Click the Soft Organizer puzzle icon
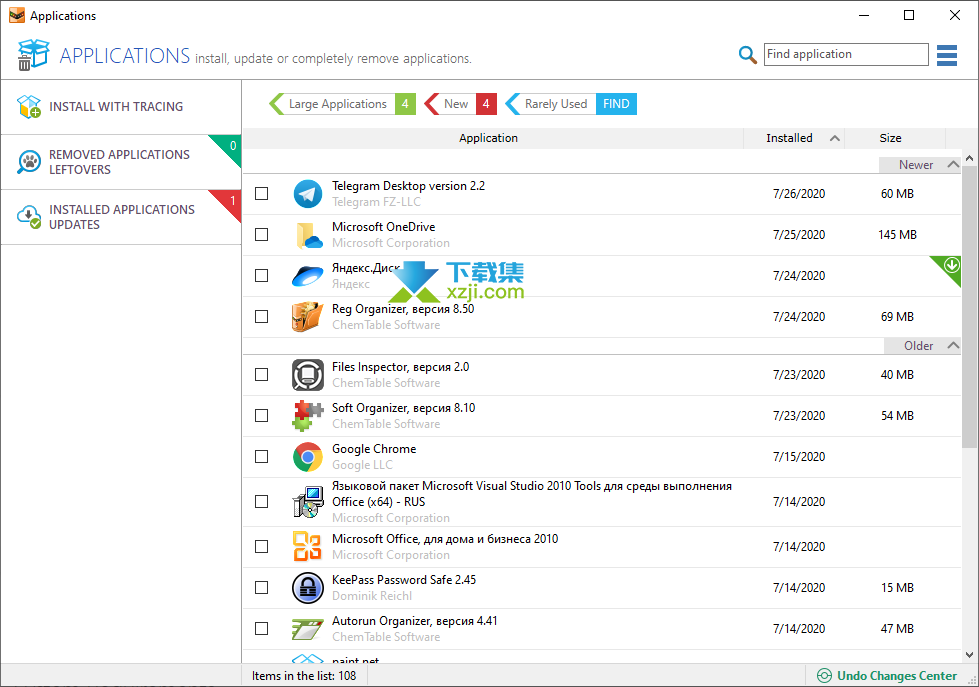Screen dimensions: 979x687 [307, 416]
